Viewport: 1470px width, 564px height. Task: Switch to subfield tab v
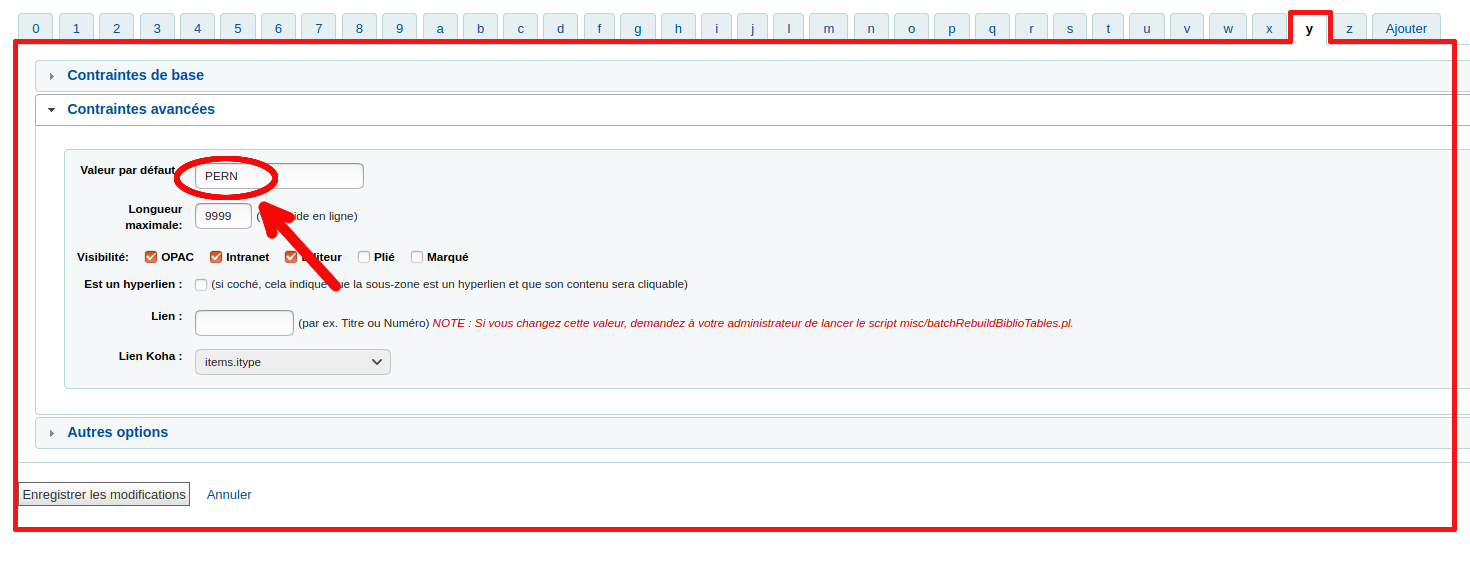[1187, 28]
